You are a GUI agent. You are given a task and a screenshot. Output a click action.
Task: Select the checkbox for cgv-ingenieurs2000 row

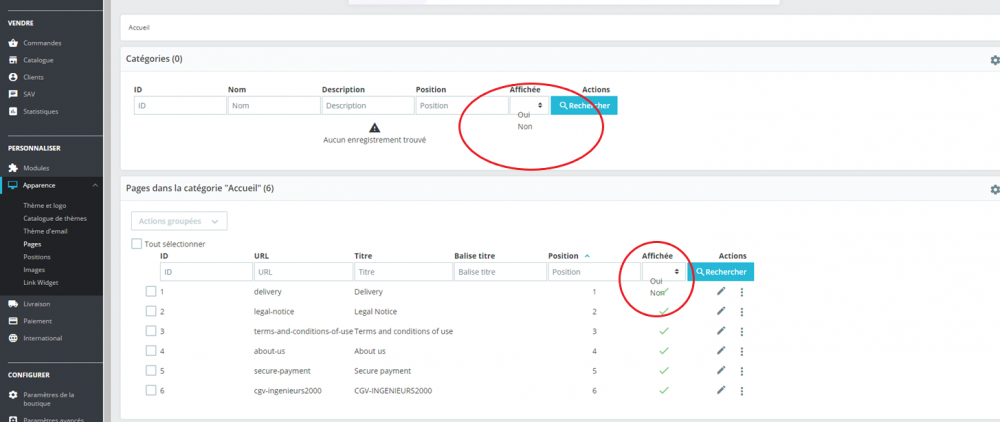pyautogui.click(x=151, y=390)
